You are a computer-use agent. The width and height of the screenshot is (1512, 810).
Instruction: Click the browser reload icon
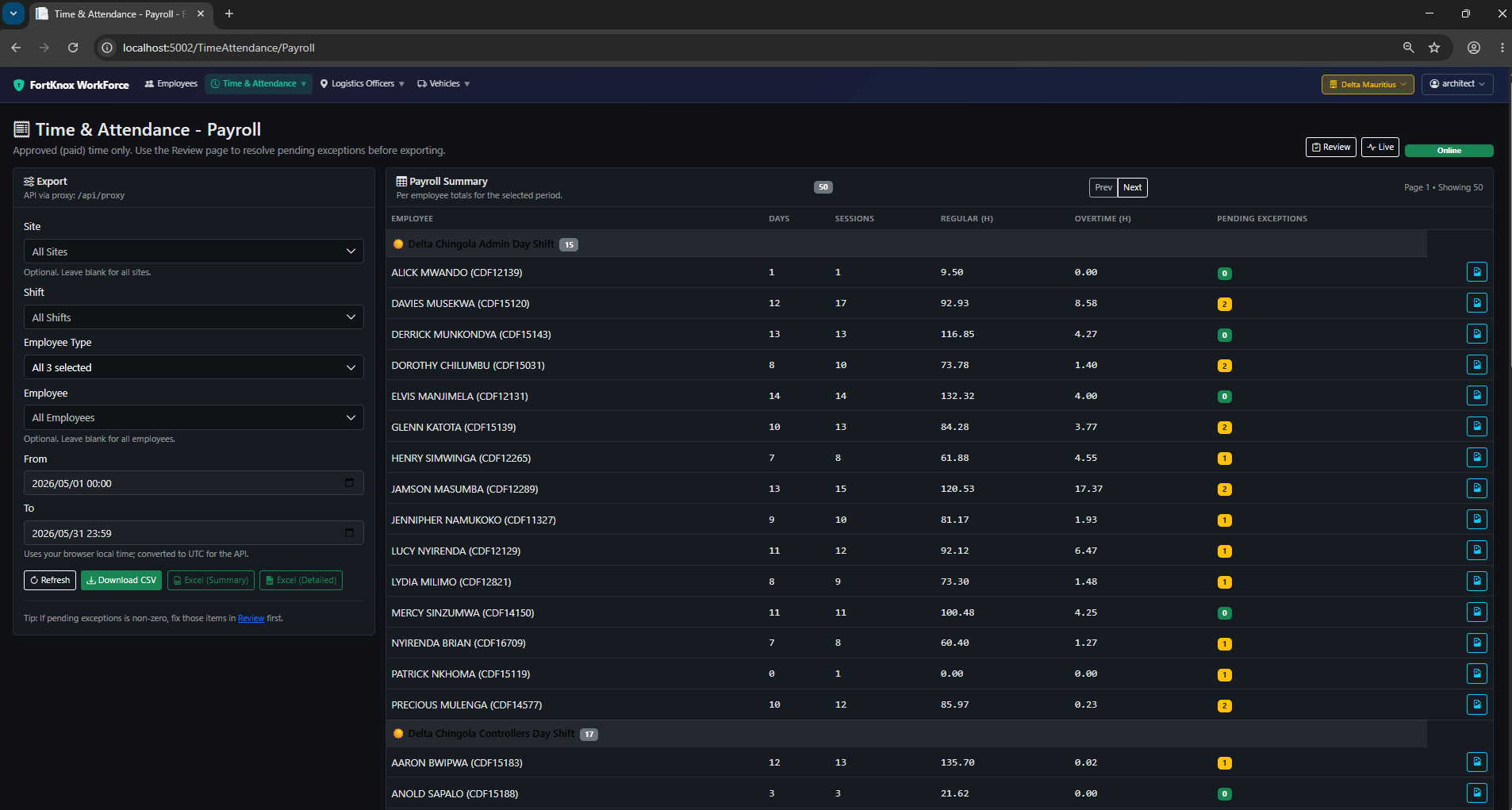pos(73,48)
